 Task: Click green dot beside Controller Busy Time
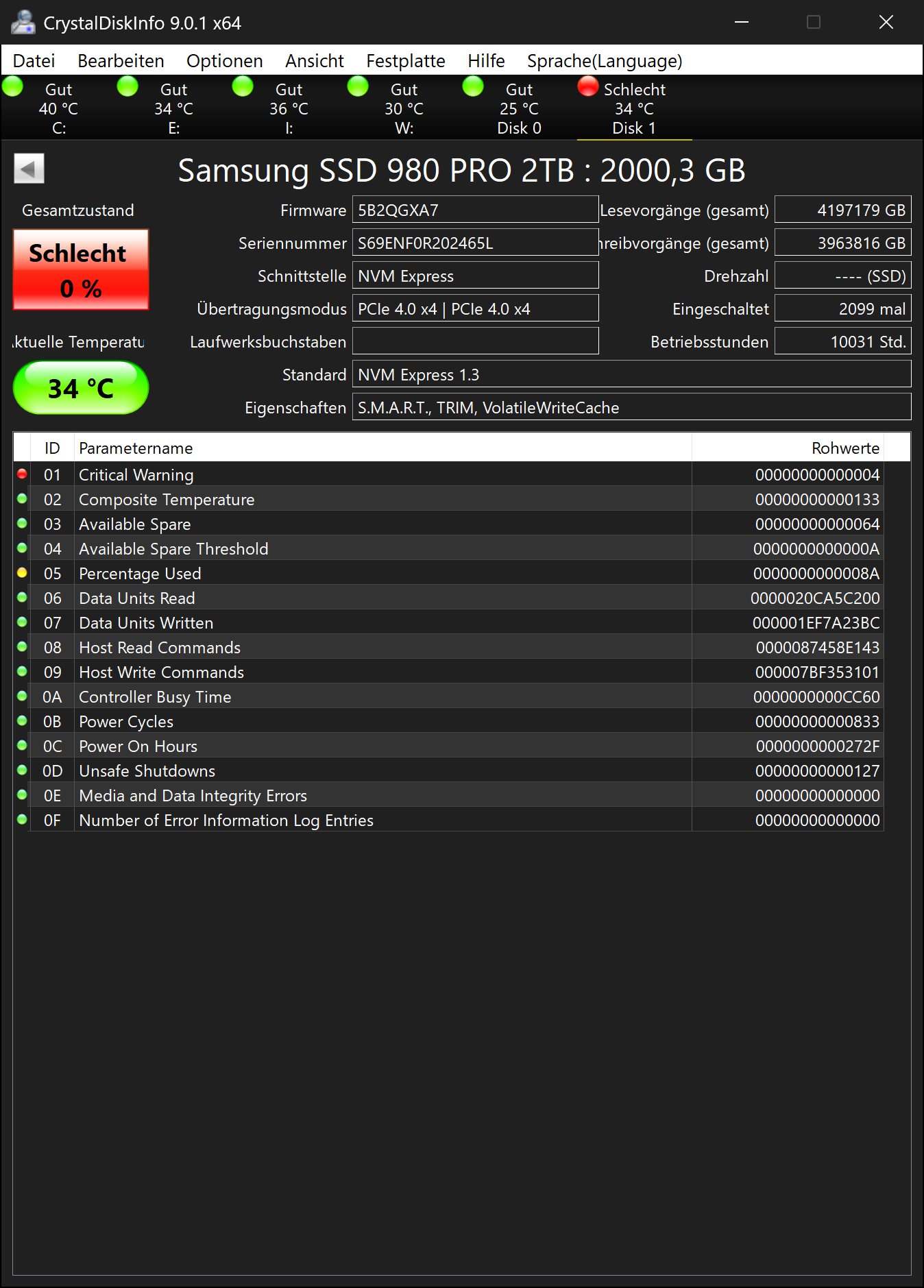pyautogui.click(x=22, y=696)
